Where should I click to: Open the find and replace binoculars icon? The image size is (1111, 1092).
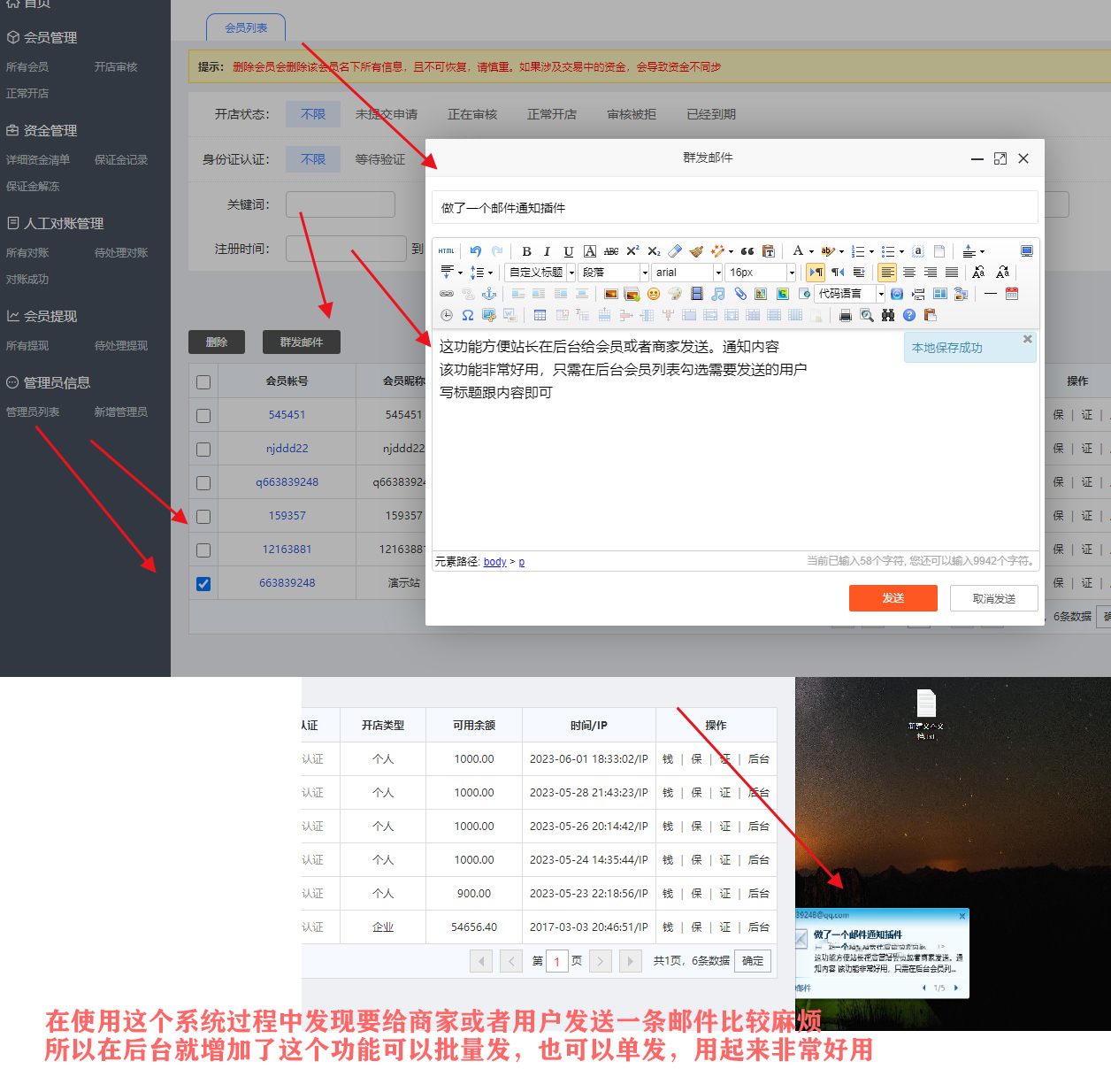(x=889, y=315)
